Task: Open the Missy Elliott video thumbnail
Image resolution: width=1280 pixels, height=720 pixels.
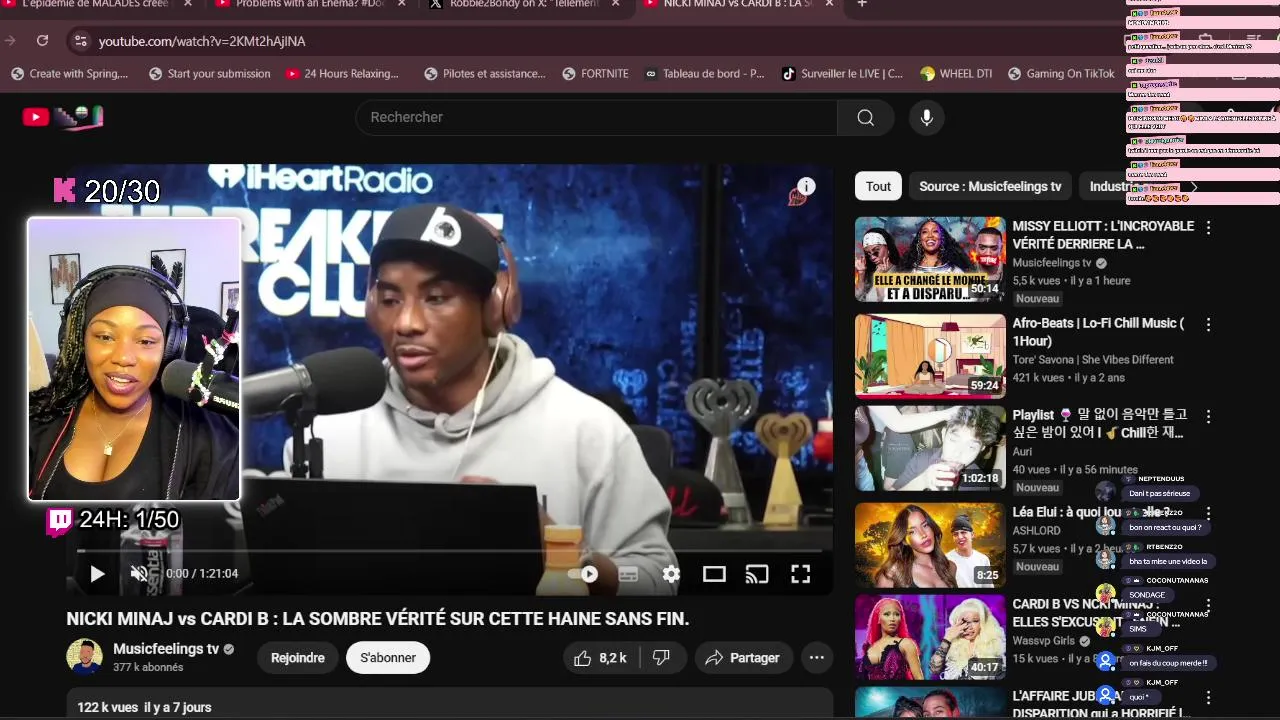Action: (930, 259)
